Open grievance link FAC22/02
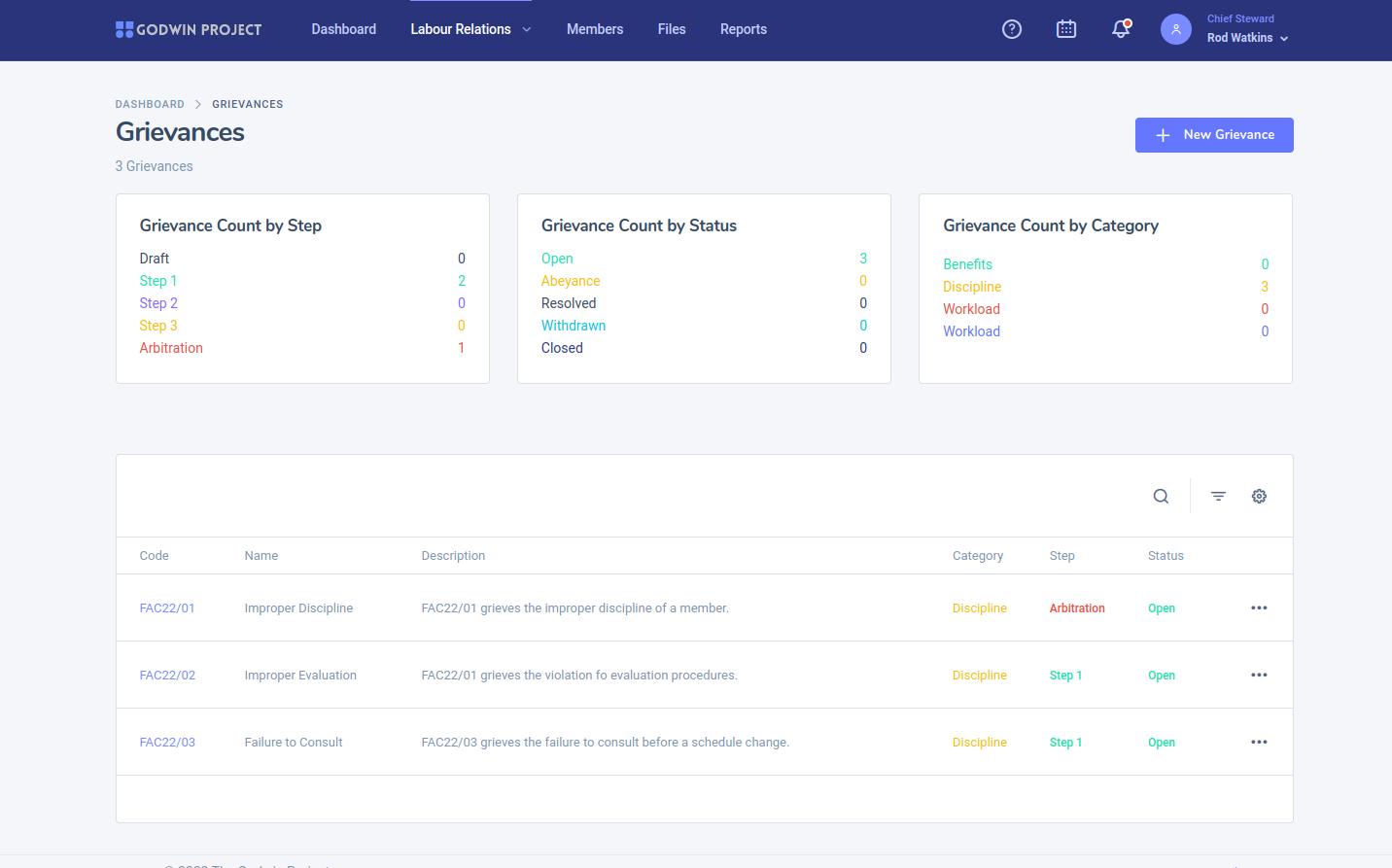 [x=167, y=676]
